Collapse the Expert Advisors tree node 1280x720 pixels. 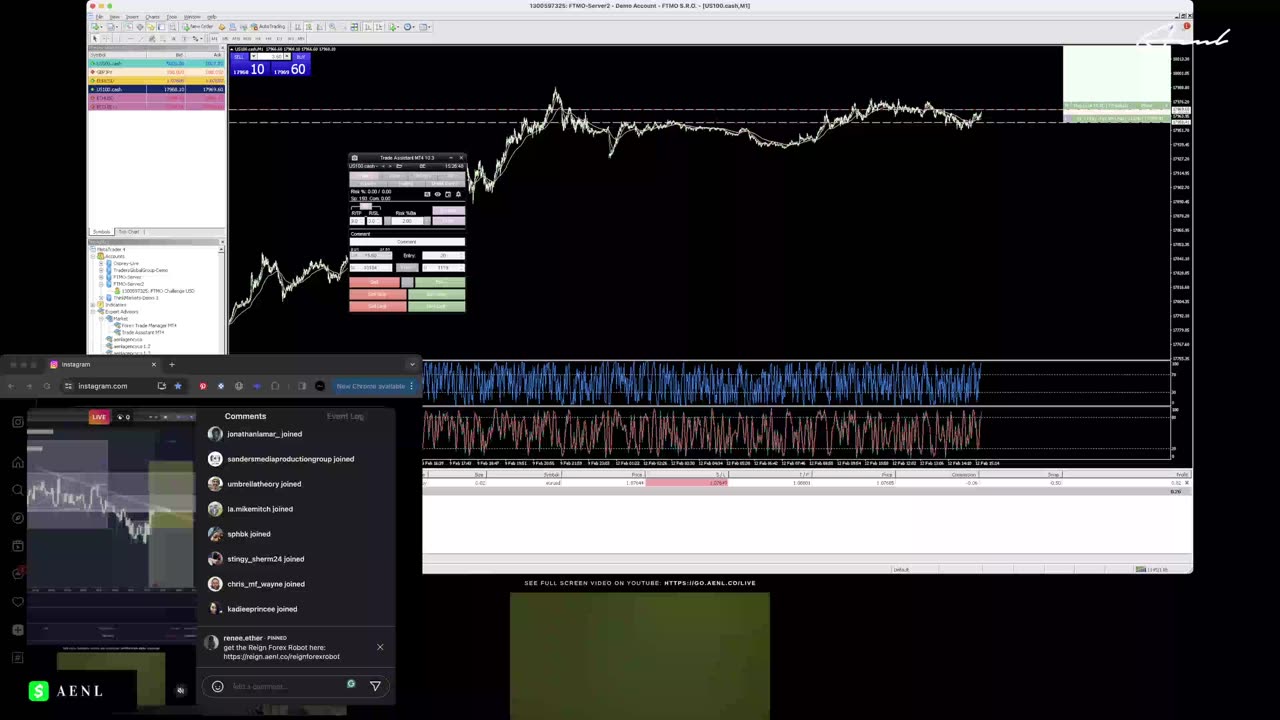coord(93,312)
